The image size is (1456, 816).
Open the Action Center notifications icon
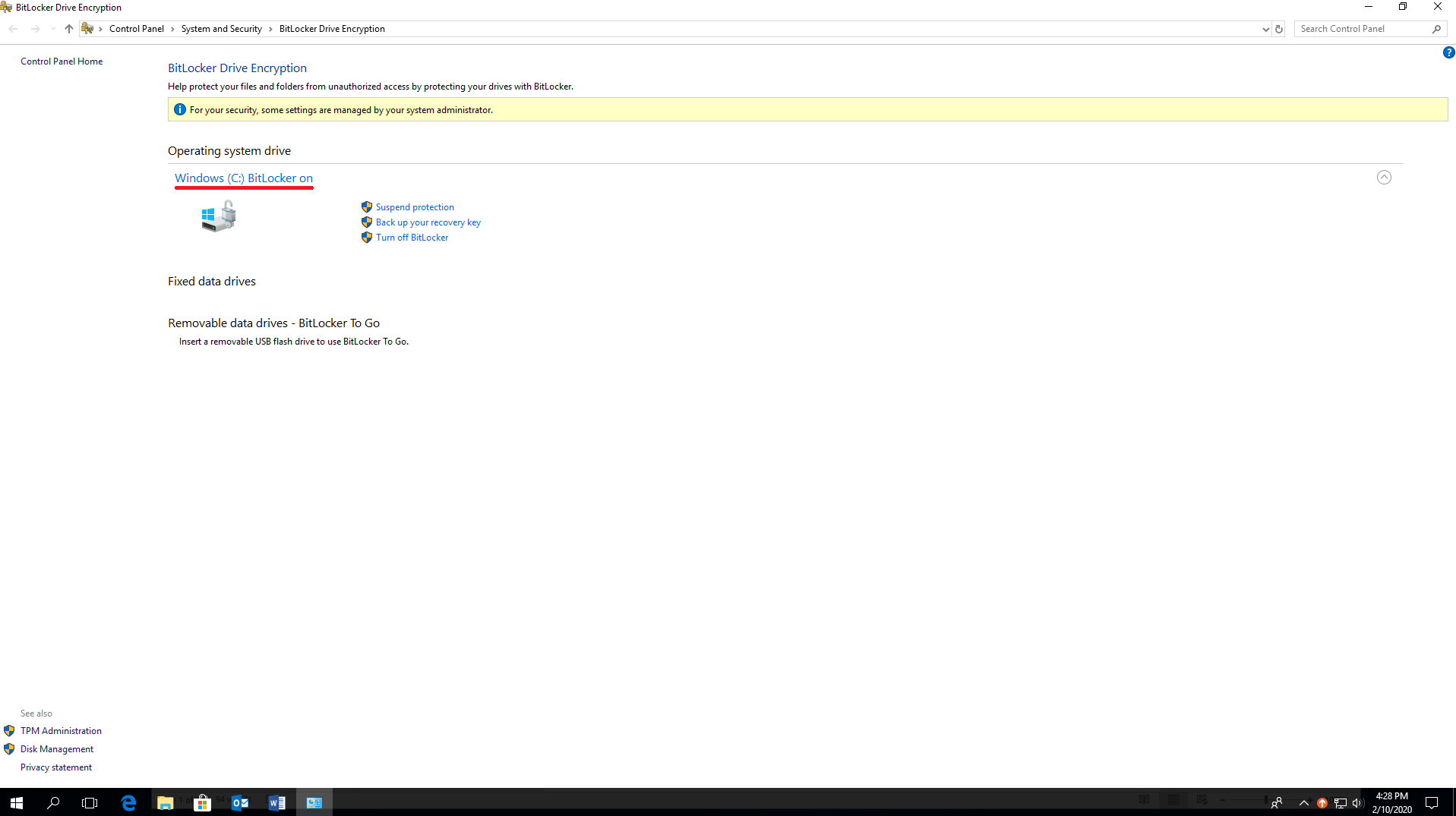(1432, 802)
